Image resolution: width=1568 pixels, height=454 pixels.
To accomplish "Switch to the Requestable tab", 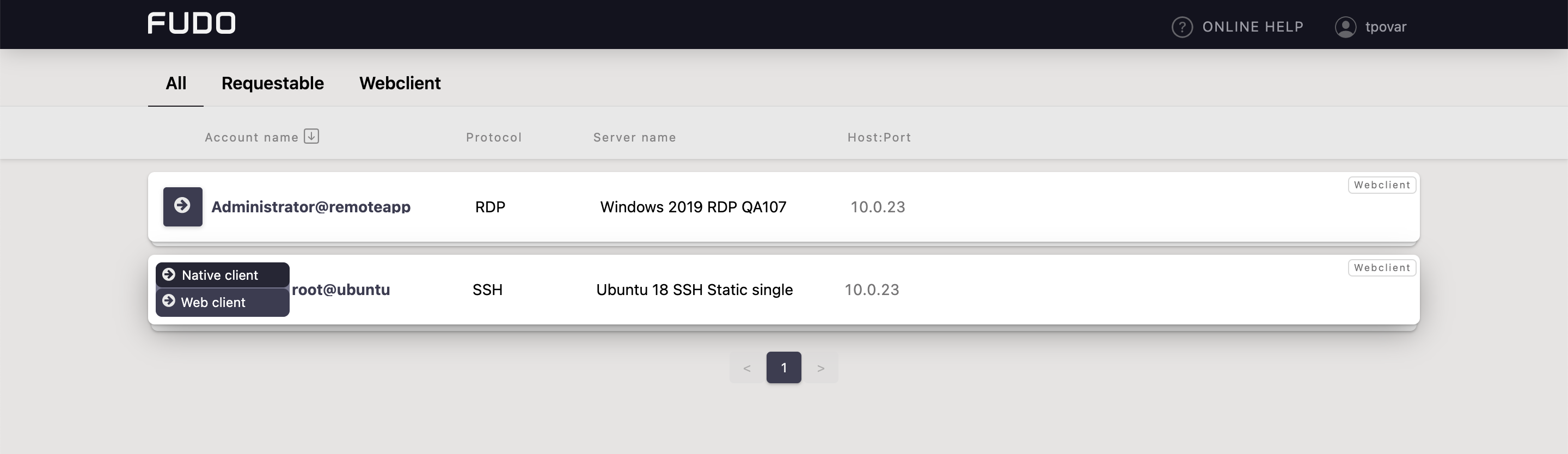I will [x=272, y=83].
